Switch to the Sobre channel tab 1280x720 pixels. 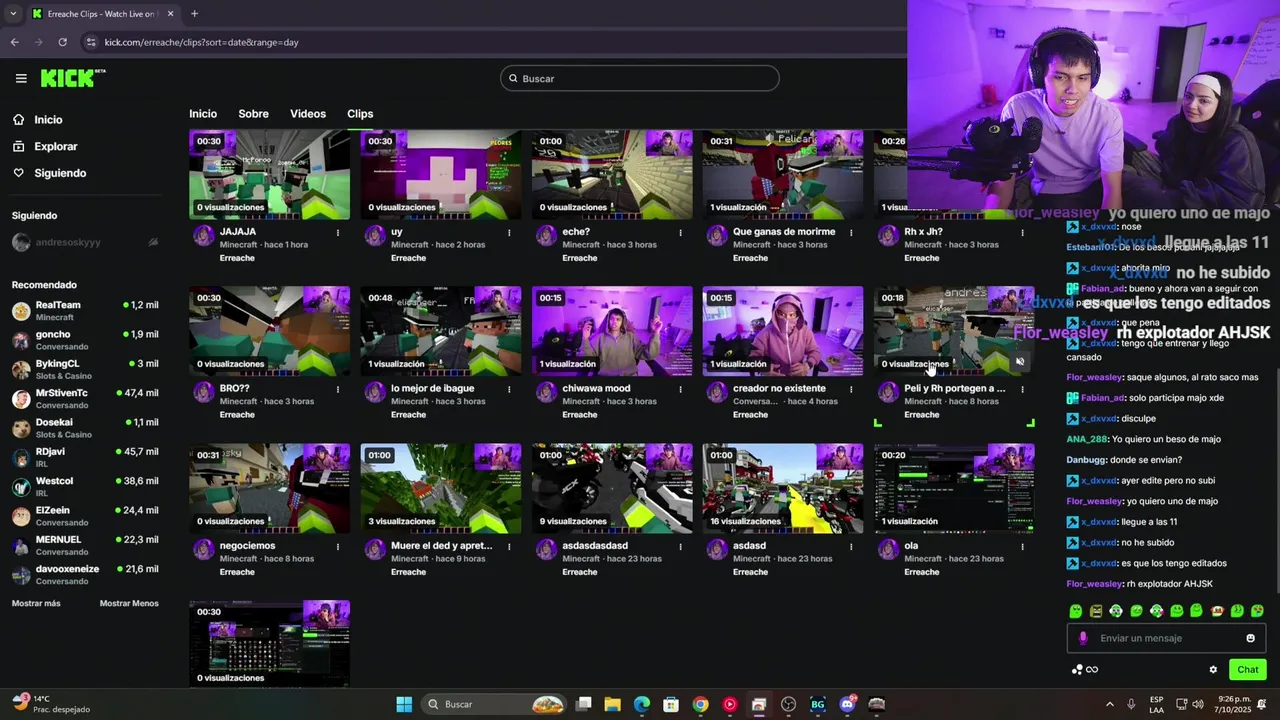click(x=253, y=114)
